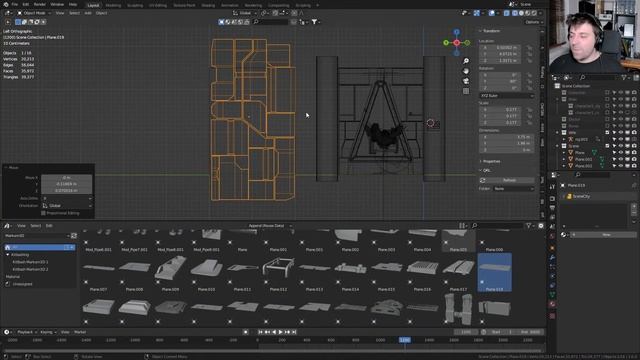Switch to the Modeling workspace tab
The width and height of the screenshot is (640, 360).
click(x=113, y=5)
